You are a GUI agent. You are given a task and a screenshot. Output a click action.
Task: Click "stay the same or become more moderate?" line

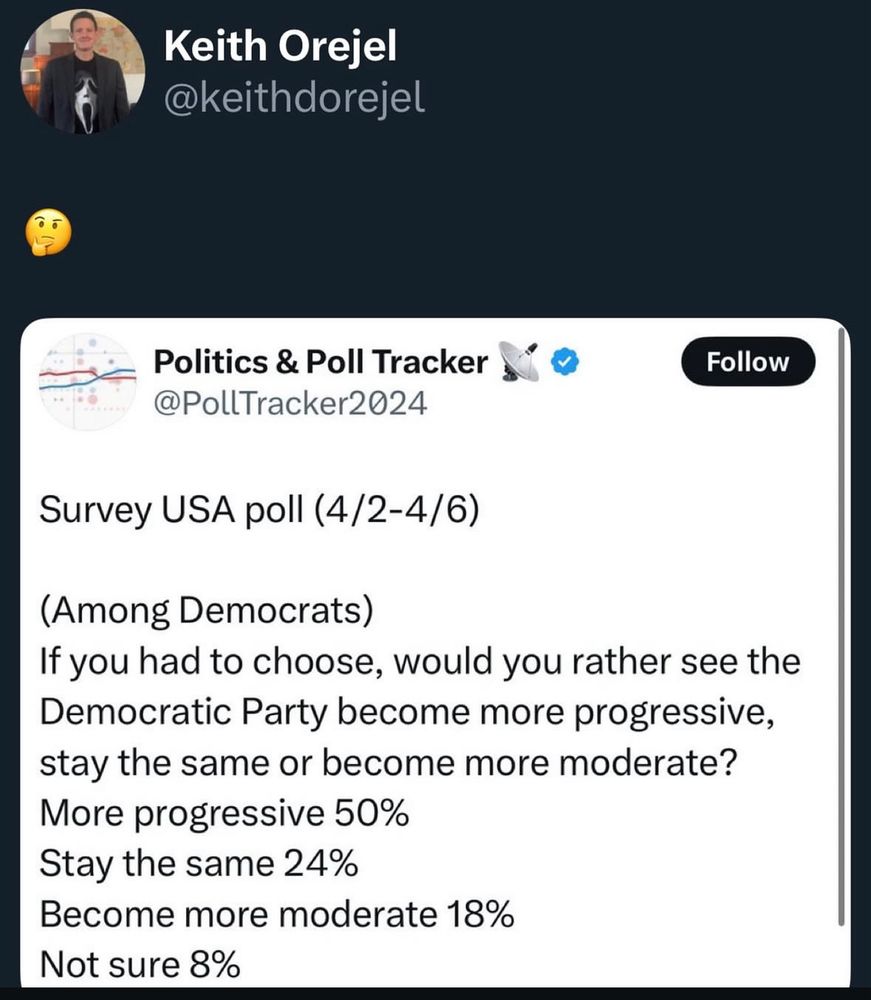coord(389,762)
